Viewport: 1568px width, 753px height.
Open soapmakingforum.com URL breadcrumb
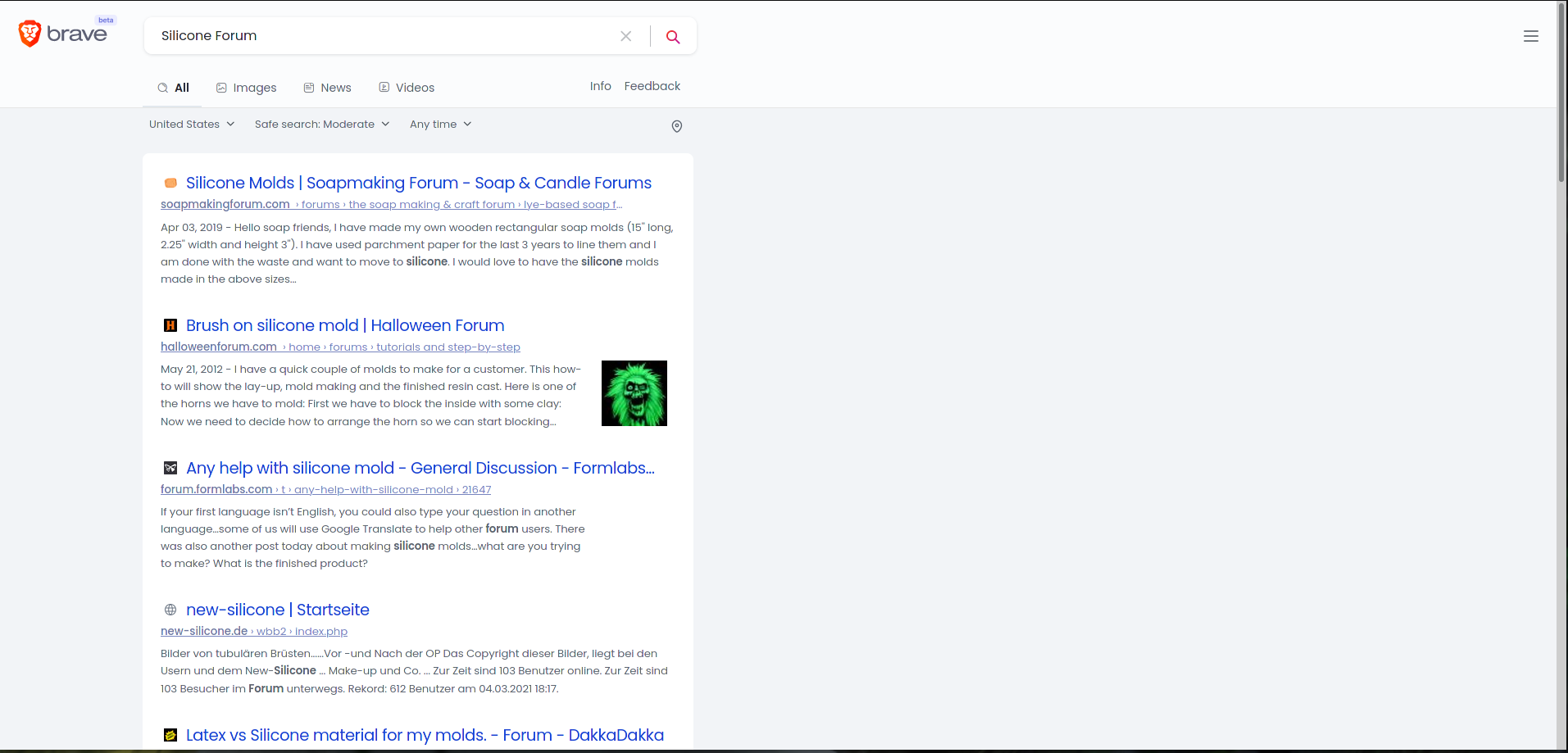392,205
